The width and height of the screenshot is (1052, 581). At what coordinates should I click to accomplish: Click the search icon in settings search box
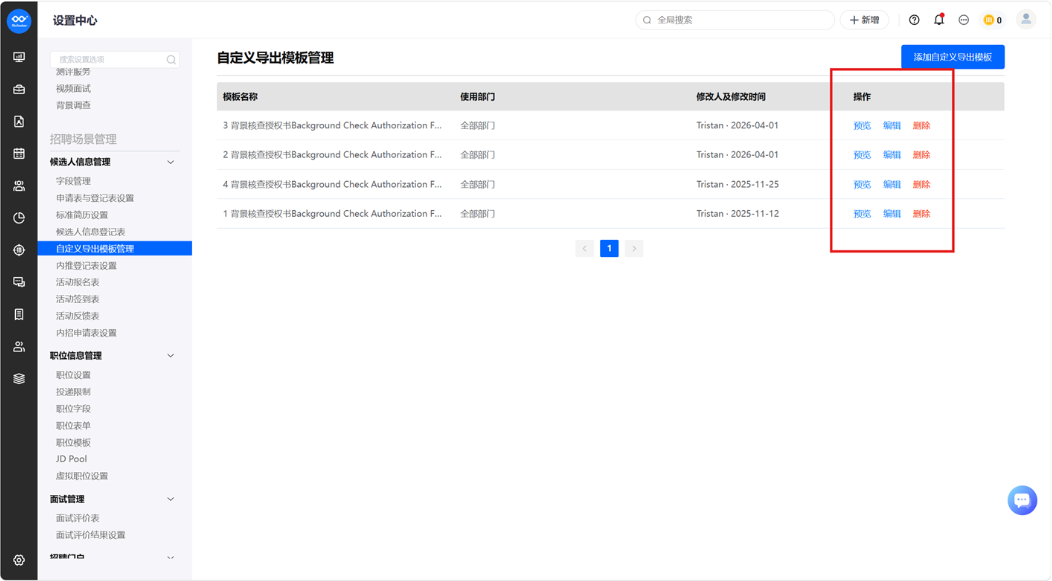click(171, 60)
